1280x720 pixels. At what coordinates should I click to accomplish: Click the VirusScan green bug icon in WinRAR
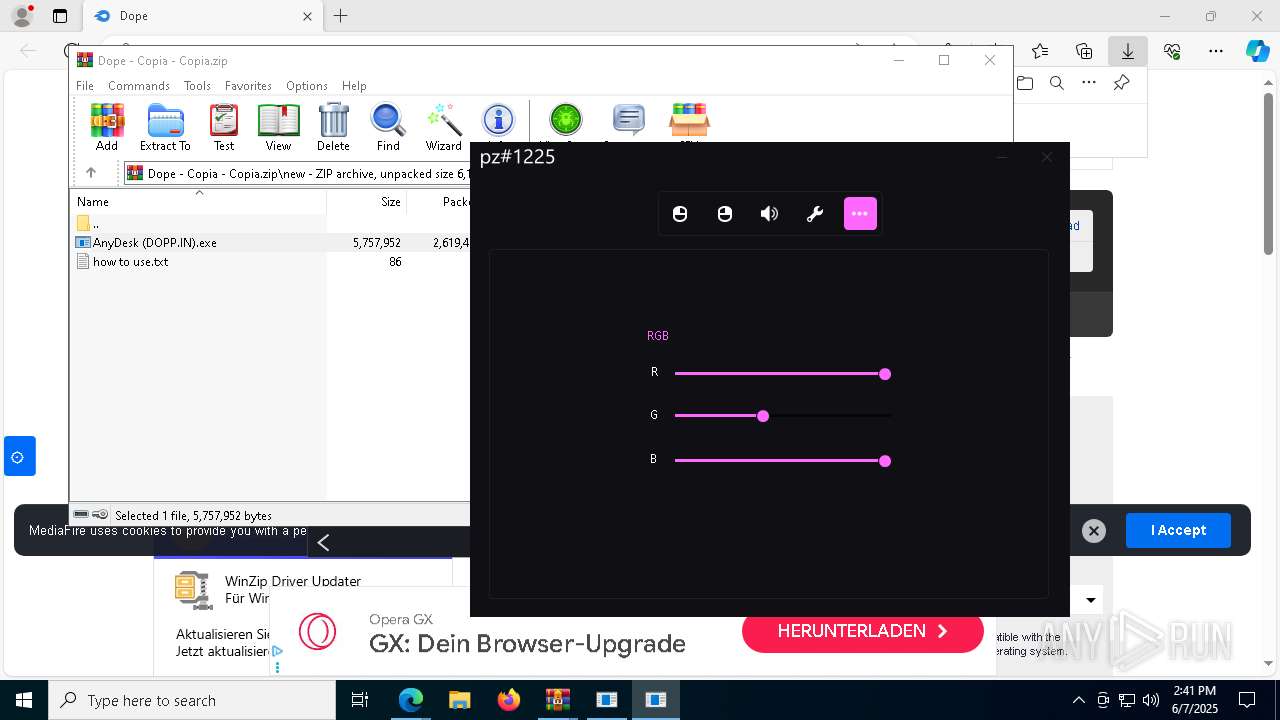(x=566, y=122)
